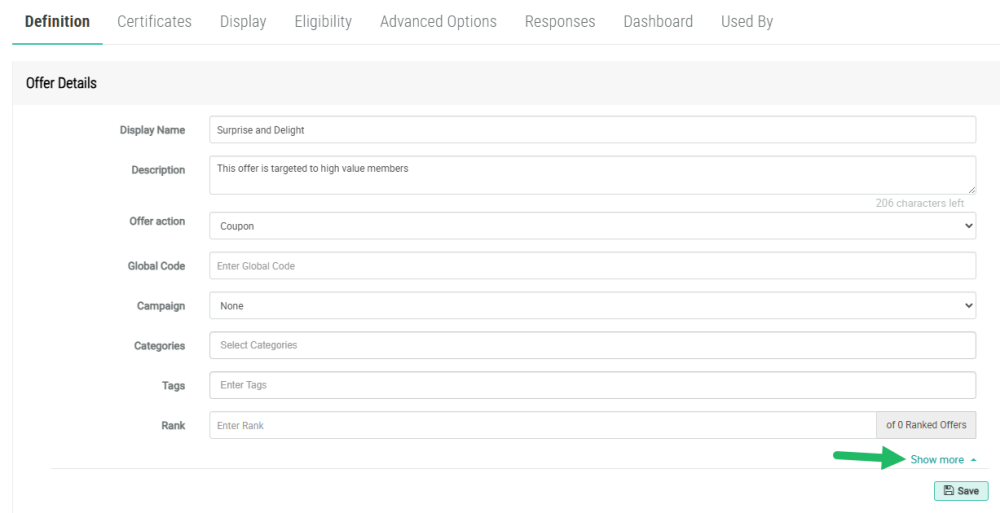Click the Display Name input field
1000x513 pixels.
pos(592,130)
